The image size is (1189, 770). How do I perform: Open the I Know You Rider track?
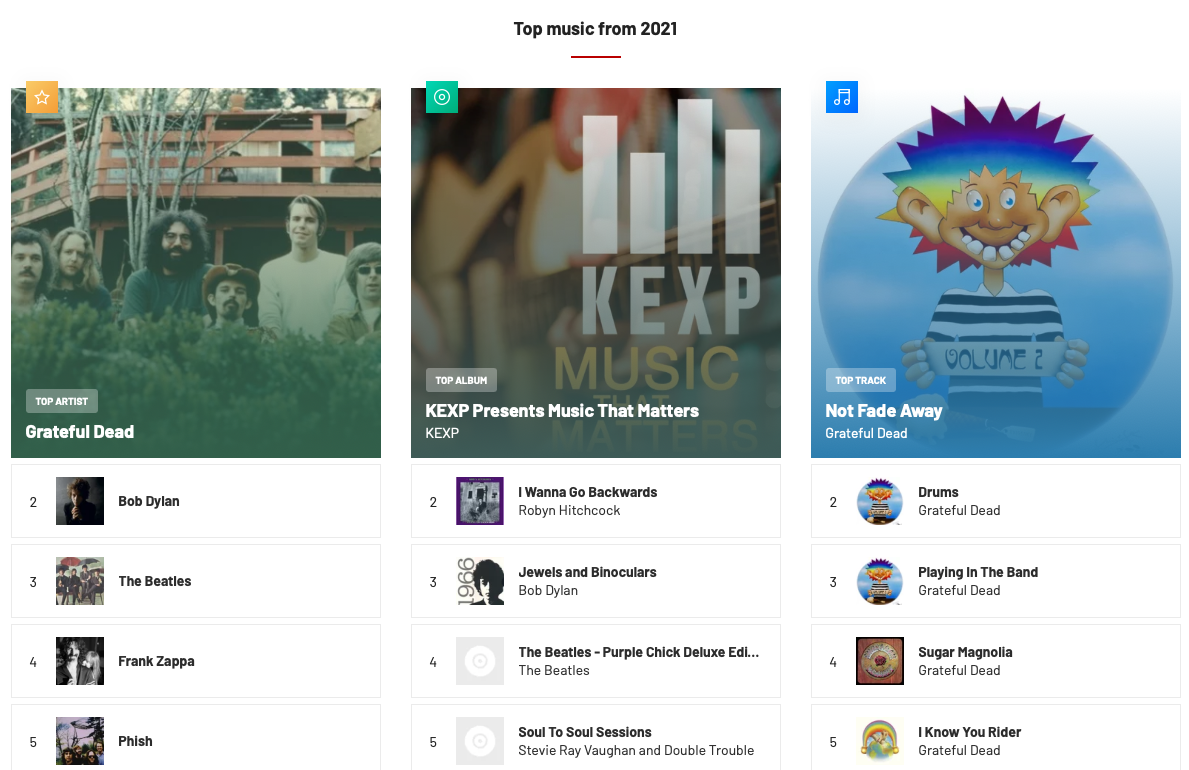click(969, 732)
